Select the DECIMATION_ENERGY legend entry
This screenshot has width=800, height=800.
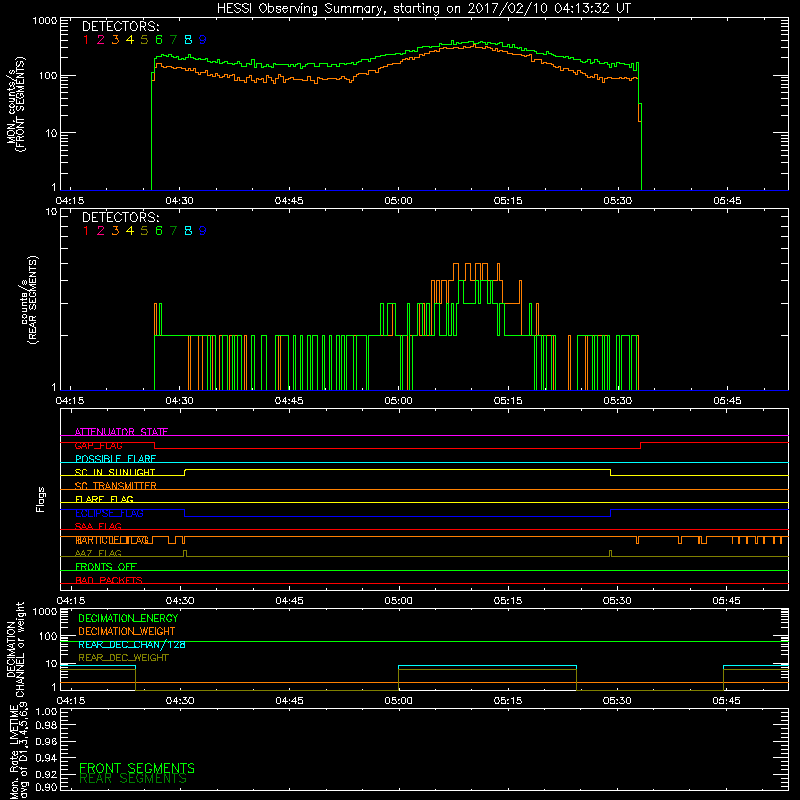click(x=128, y=618)
